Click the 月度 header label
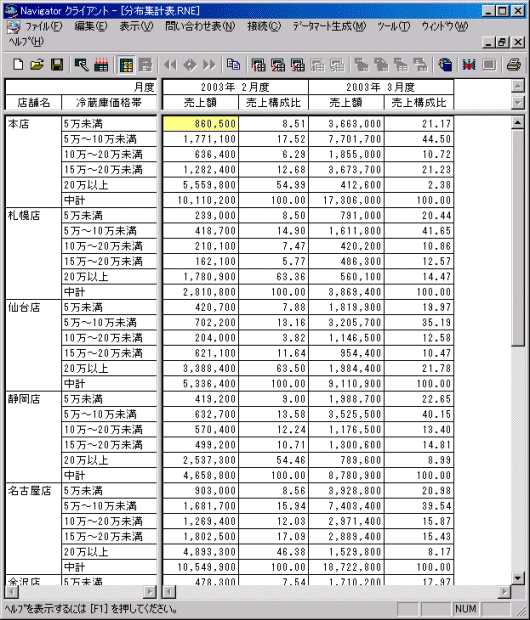 tap(144, 87)
